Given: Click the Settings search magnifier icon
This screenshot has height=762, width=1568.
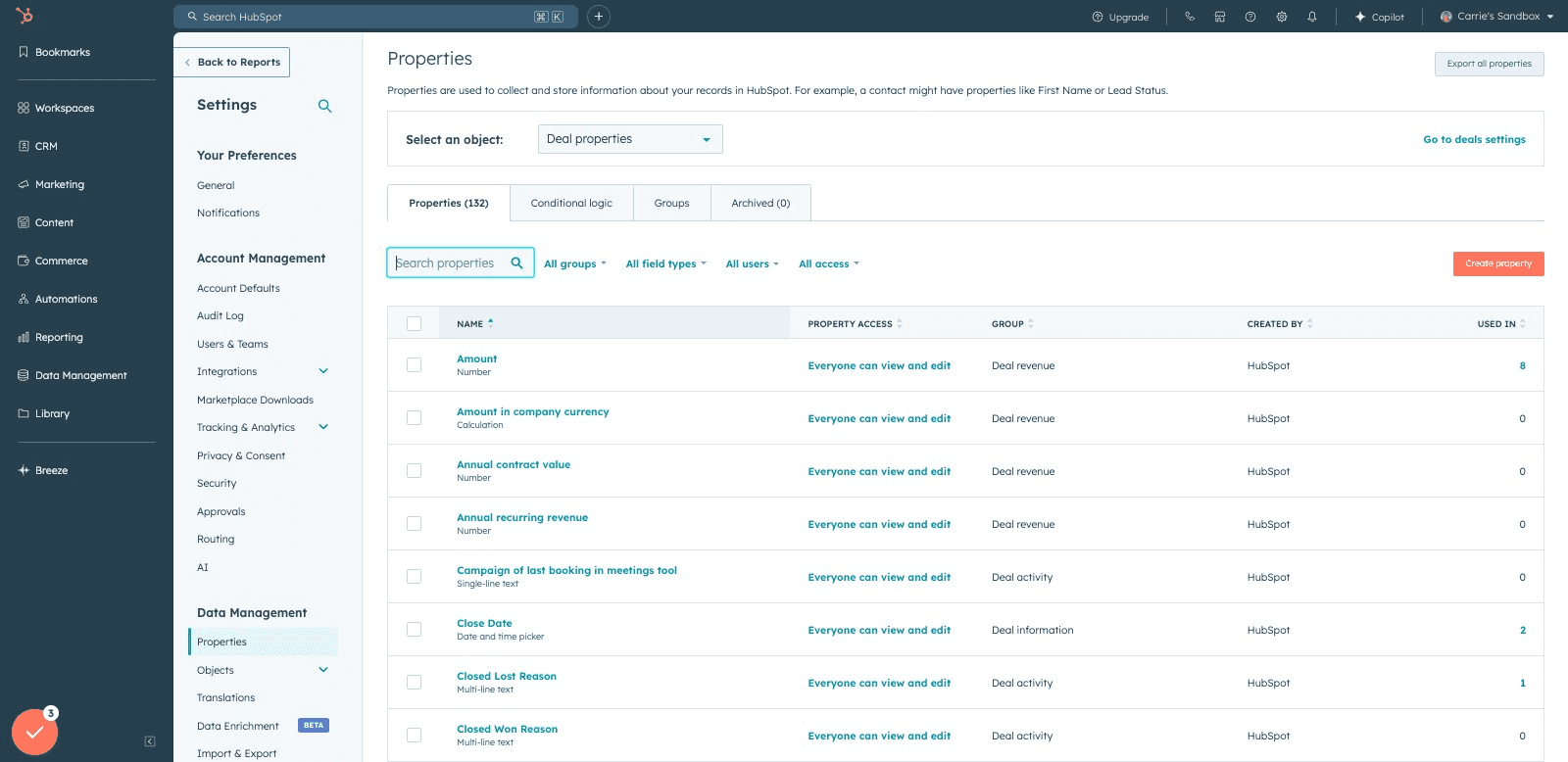Looking at the screenshot, I should [324, 106].
